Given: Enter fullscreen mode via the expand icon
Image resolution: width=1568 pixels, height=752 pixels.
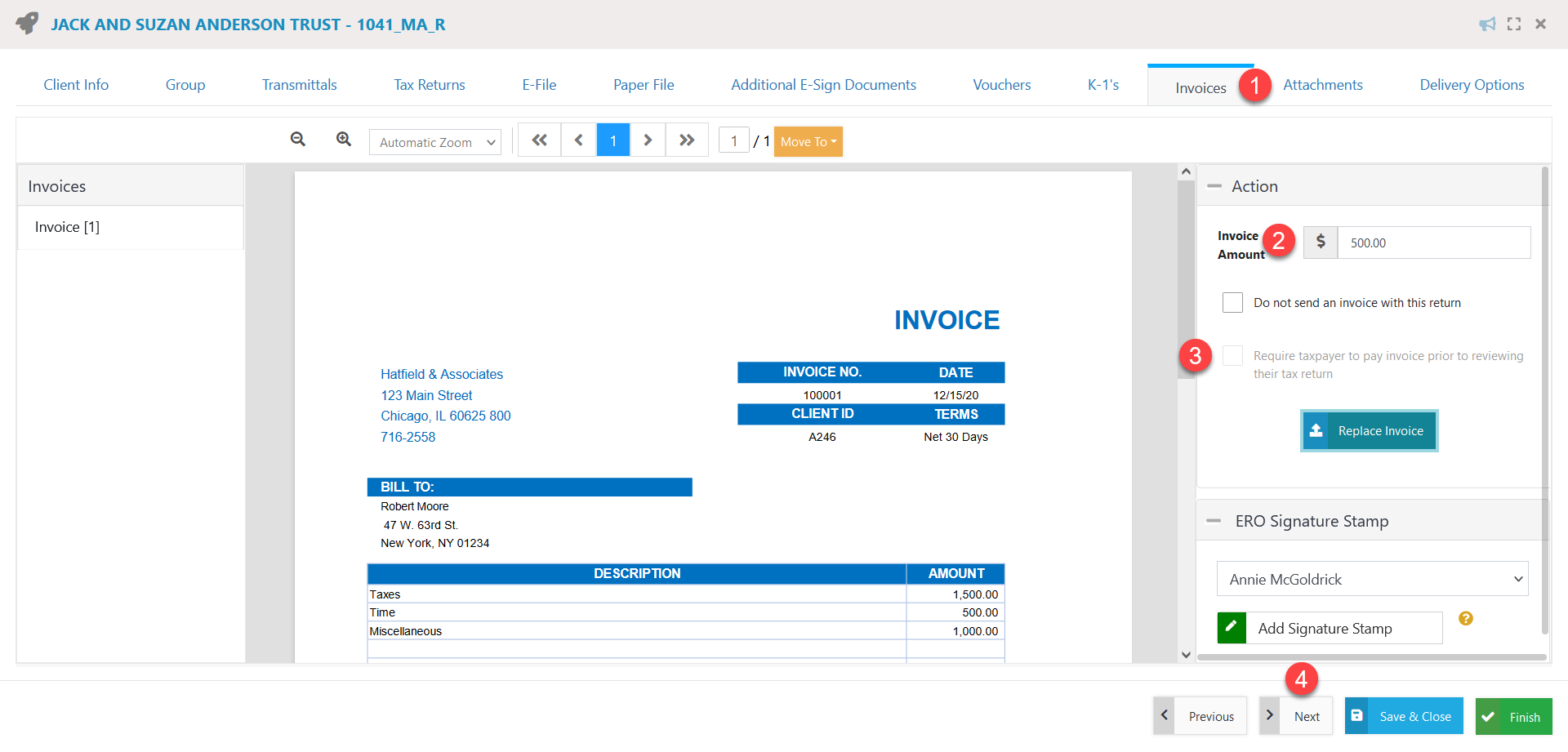Looking at the screenshot, I should tap(1513, 24).
